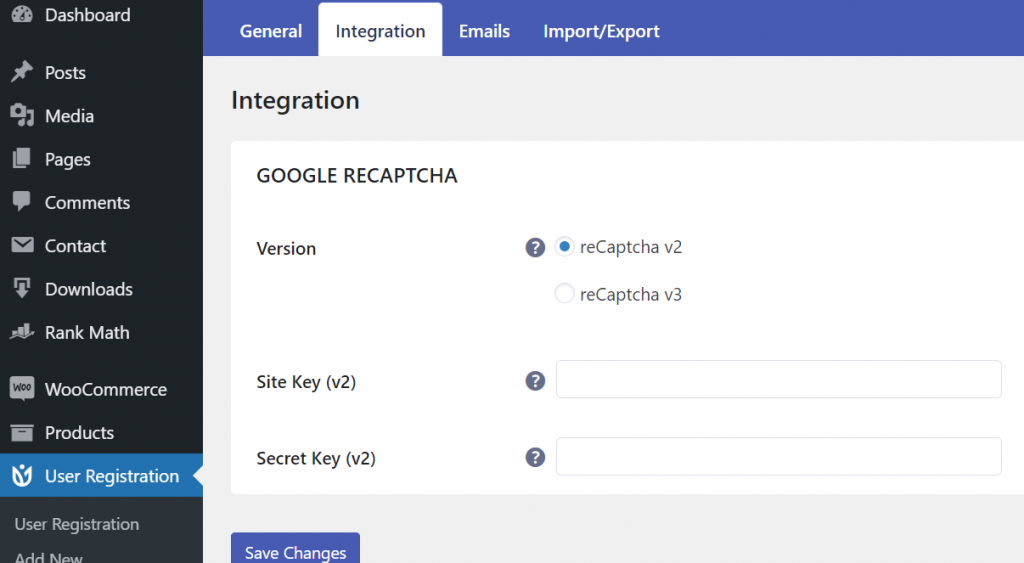Click the Media library icon
Screen dimensions: 1024x563
22,116
